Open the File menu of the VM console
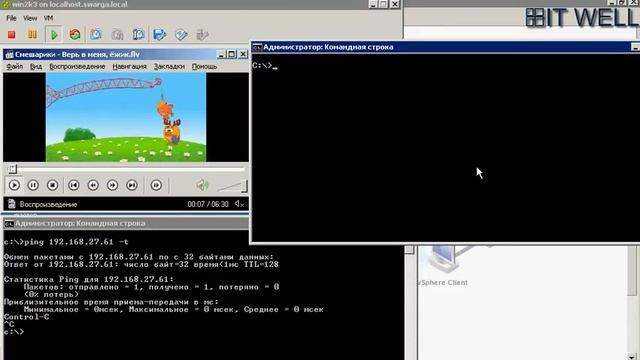This screenshot has height=360, width=640. 11,18
